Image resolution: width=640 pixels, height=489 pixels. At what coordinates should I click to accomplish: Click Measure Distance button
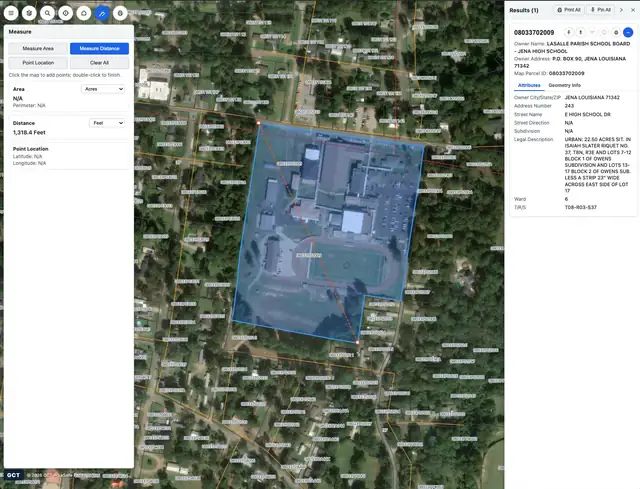point(100,49)
